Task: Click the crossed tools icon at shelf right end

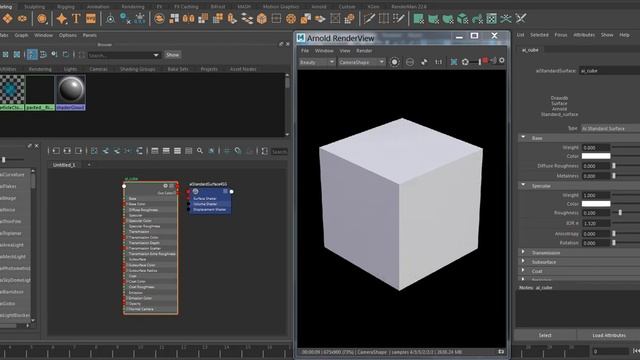Action: coord(521,18)
